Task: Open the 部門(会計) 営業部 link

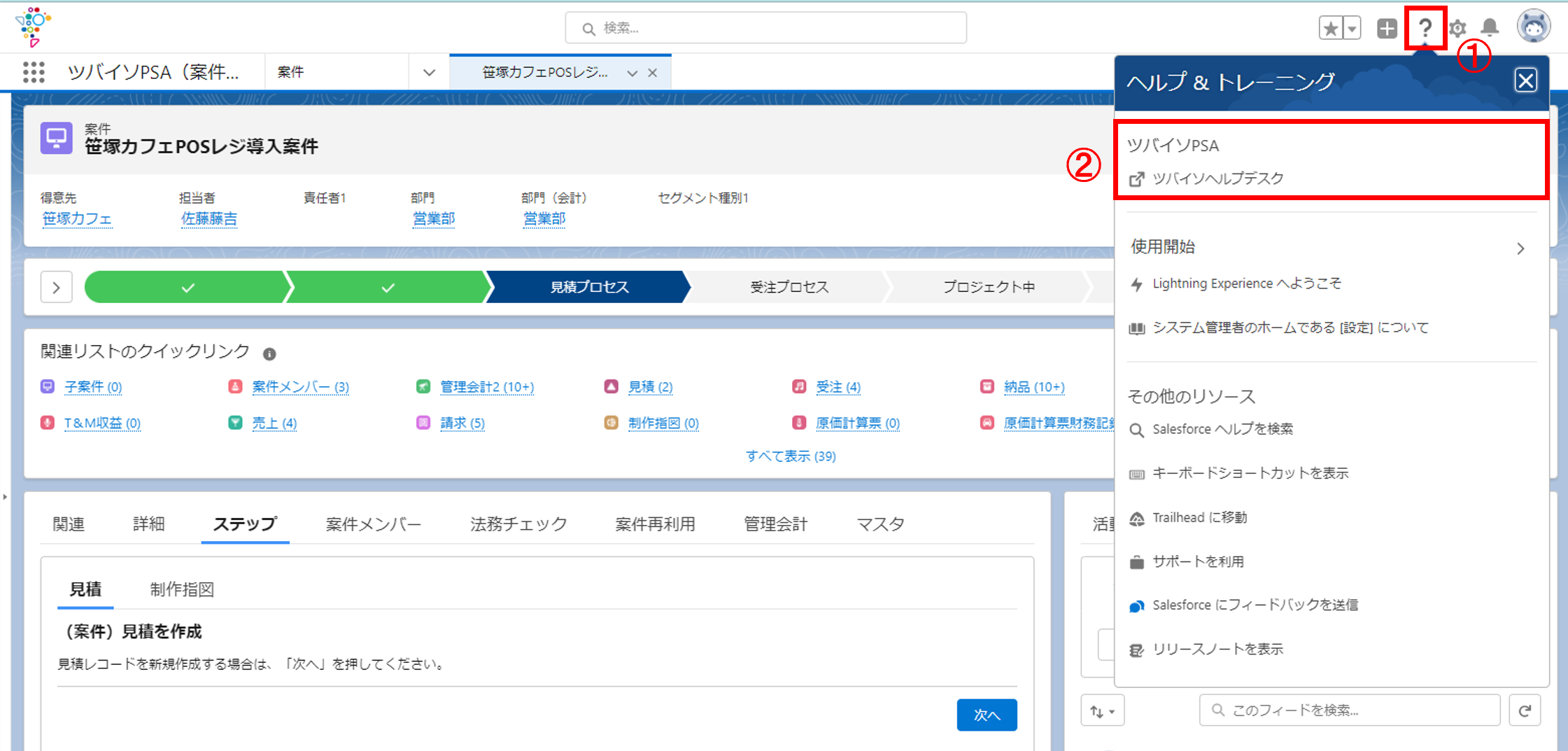Action: pyautogui.click(x=544, y=218)
